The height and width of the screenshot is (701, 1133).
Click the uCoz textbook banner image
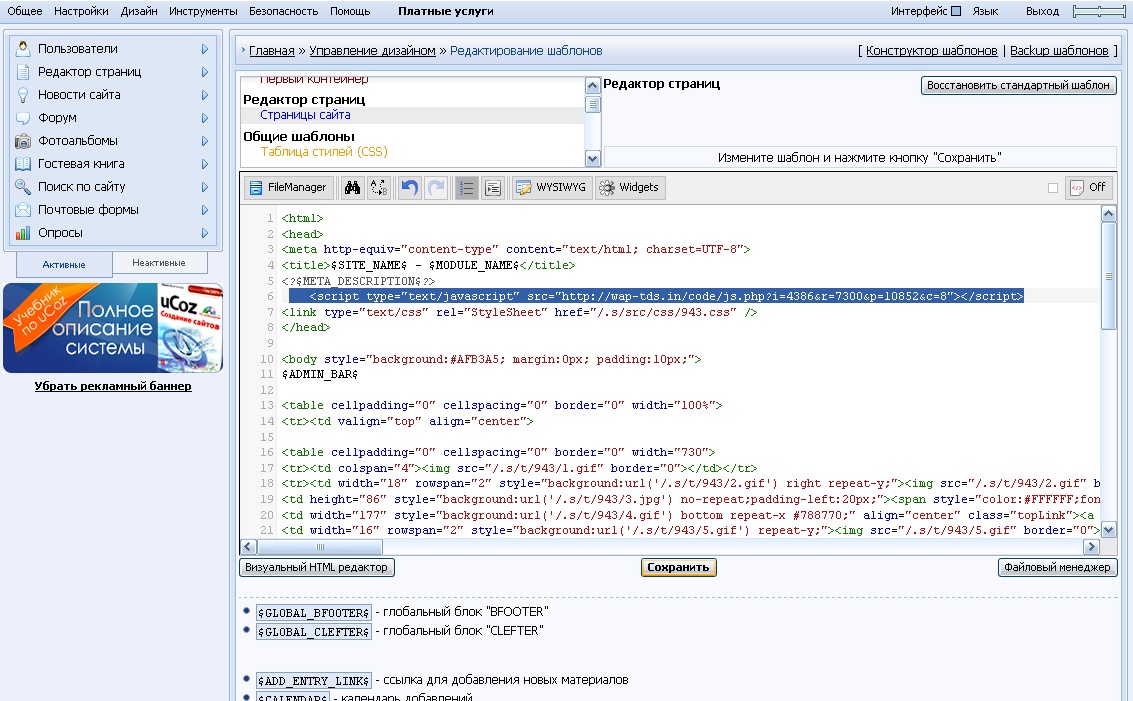coord(113,328)
